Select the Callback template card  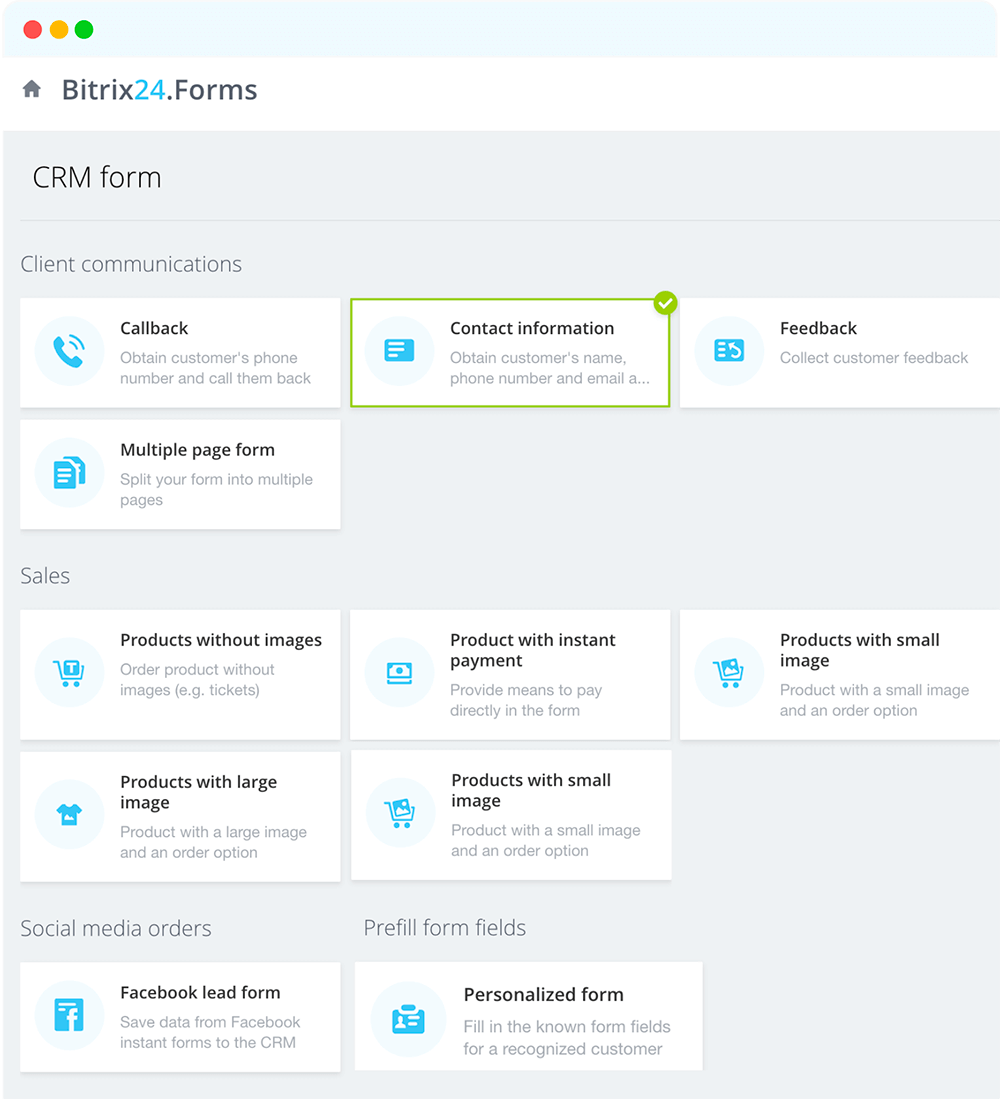tap(180, 353)
